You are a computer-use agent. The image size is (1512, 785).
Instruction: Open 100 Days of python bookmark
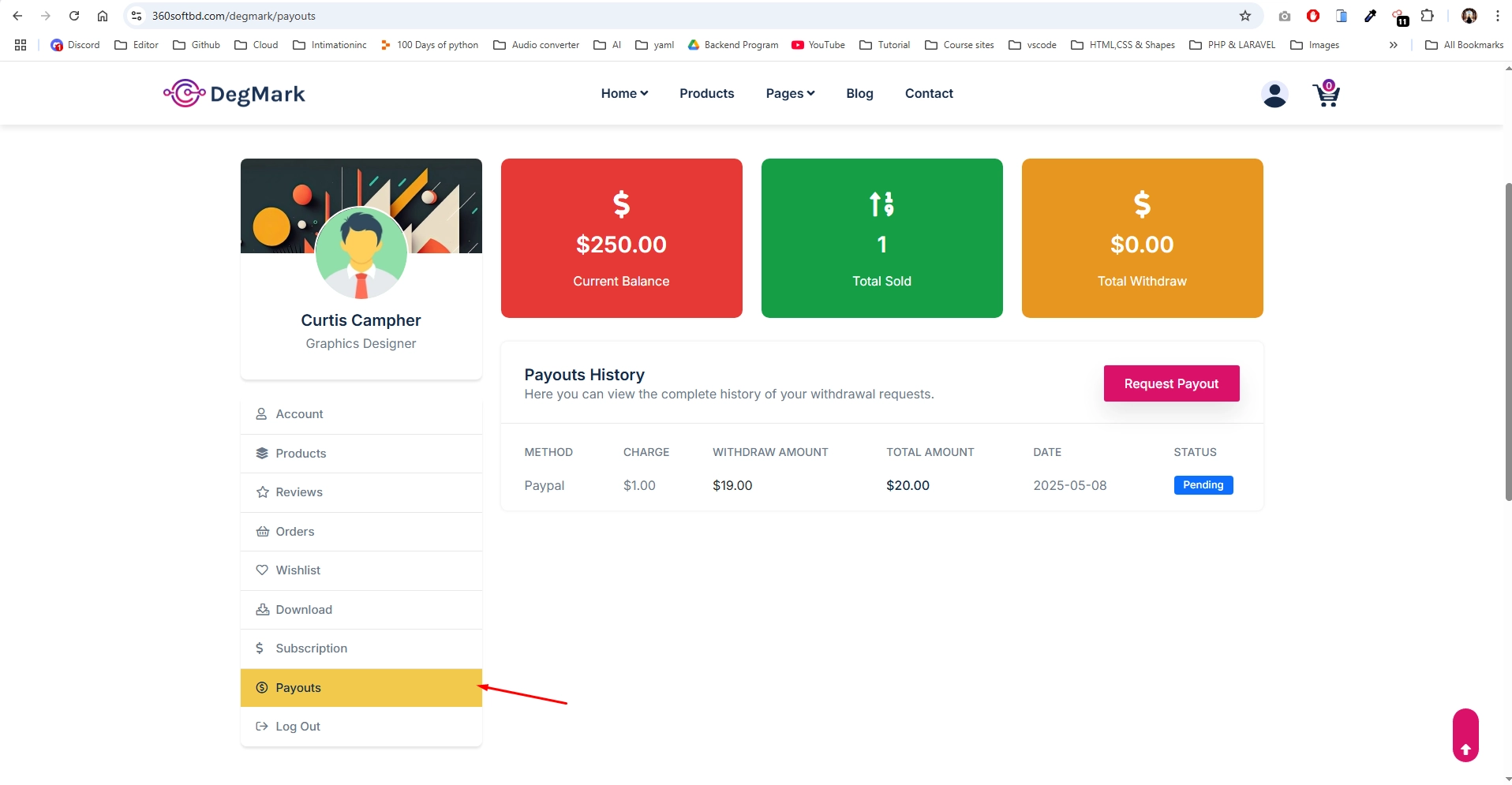pos(429,45)
